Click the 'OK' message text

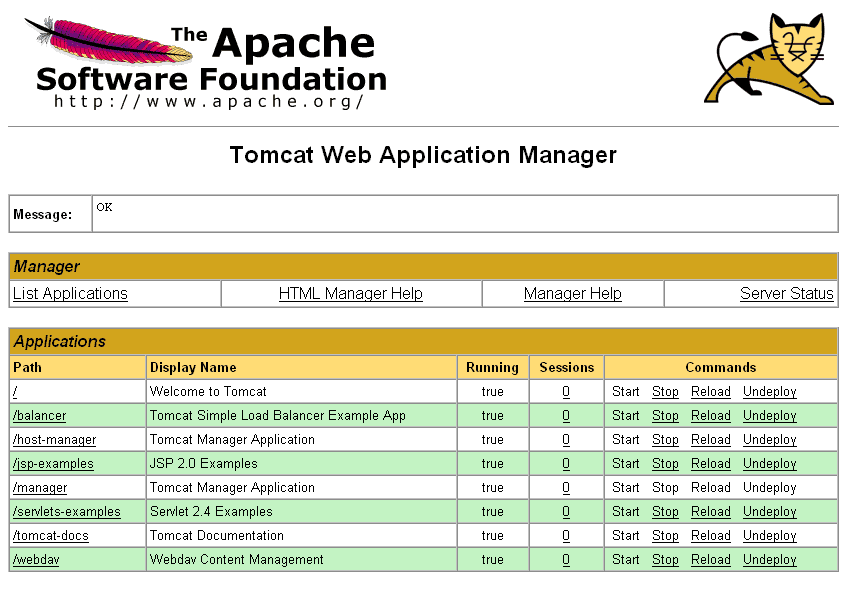point(104,207)
